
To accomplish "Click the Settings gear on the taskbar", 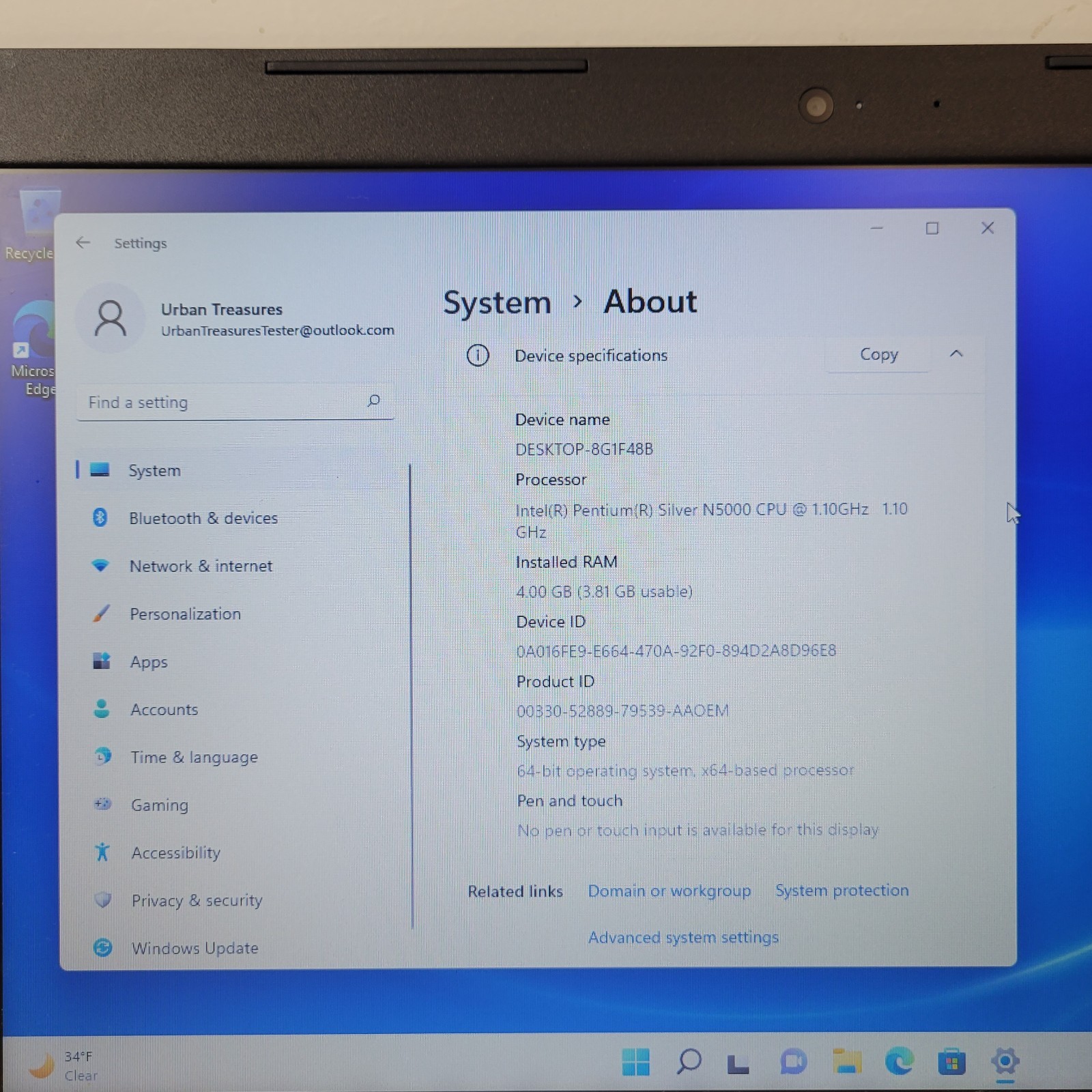I will (1005, 1061).
